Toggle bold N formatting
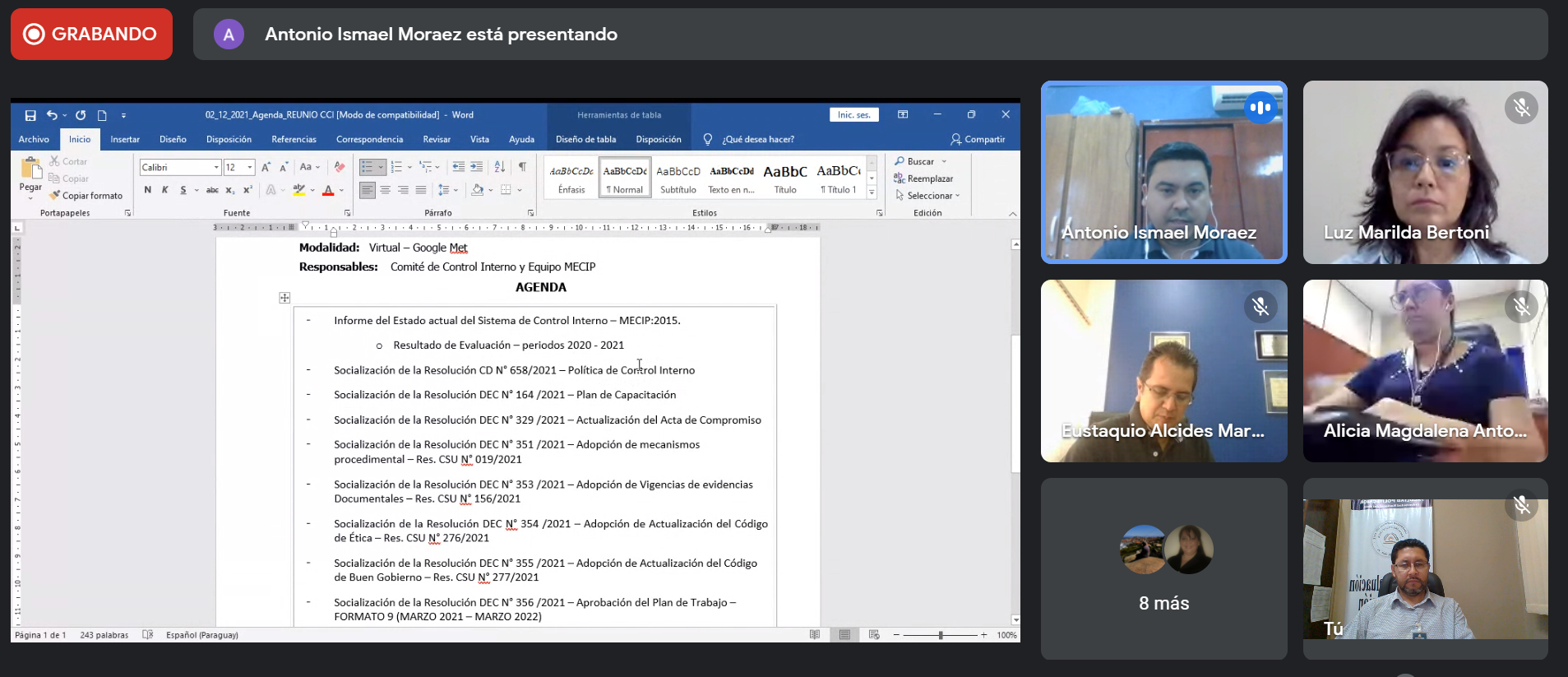 click(x=148, y=190)
